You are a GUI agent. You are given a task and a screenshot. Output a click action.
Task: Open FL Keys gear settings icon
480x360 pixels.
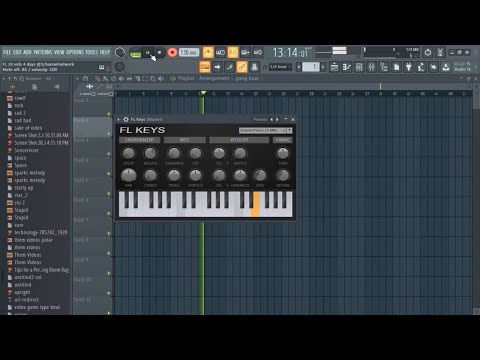[126, 119]
